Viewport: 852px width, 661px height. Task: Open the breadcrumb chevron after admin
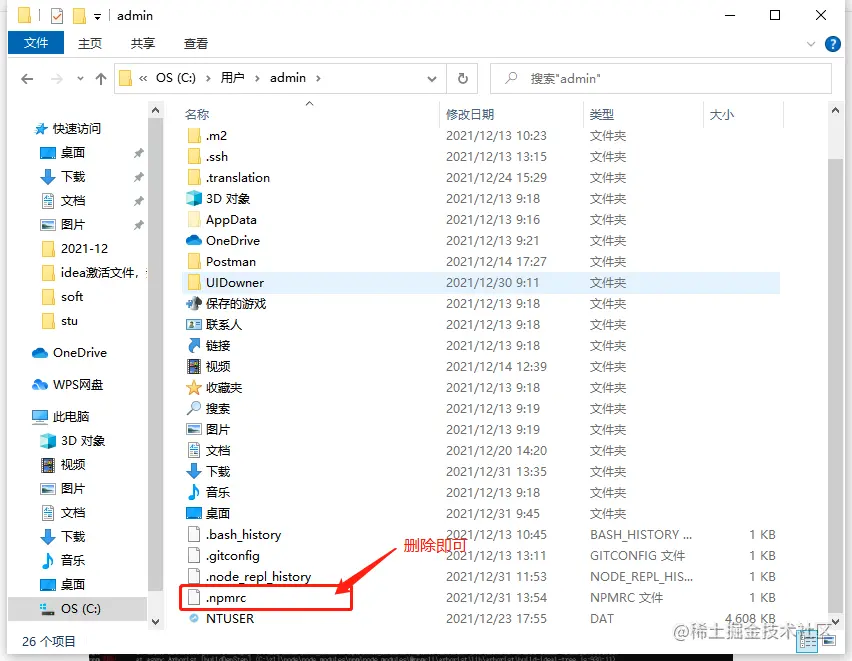coord(318,78)
